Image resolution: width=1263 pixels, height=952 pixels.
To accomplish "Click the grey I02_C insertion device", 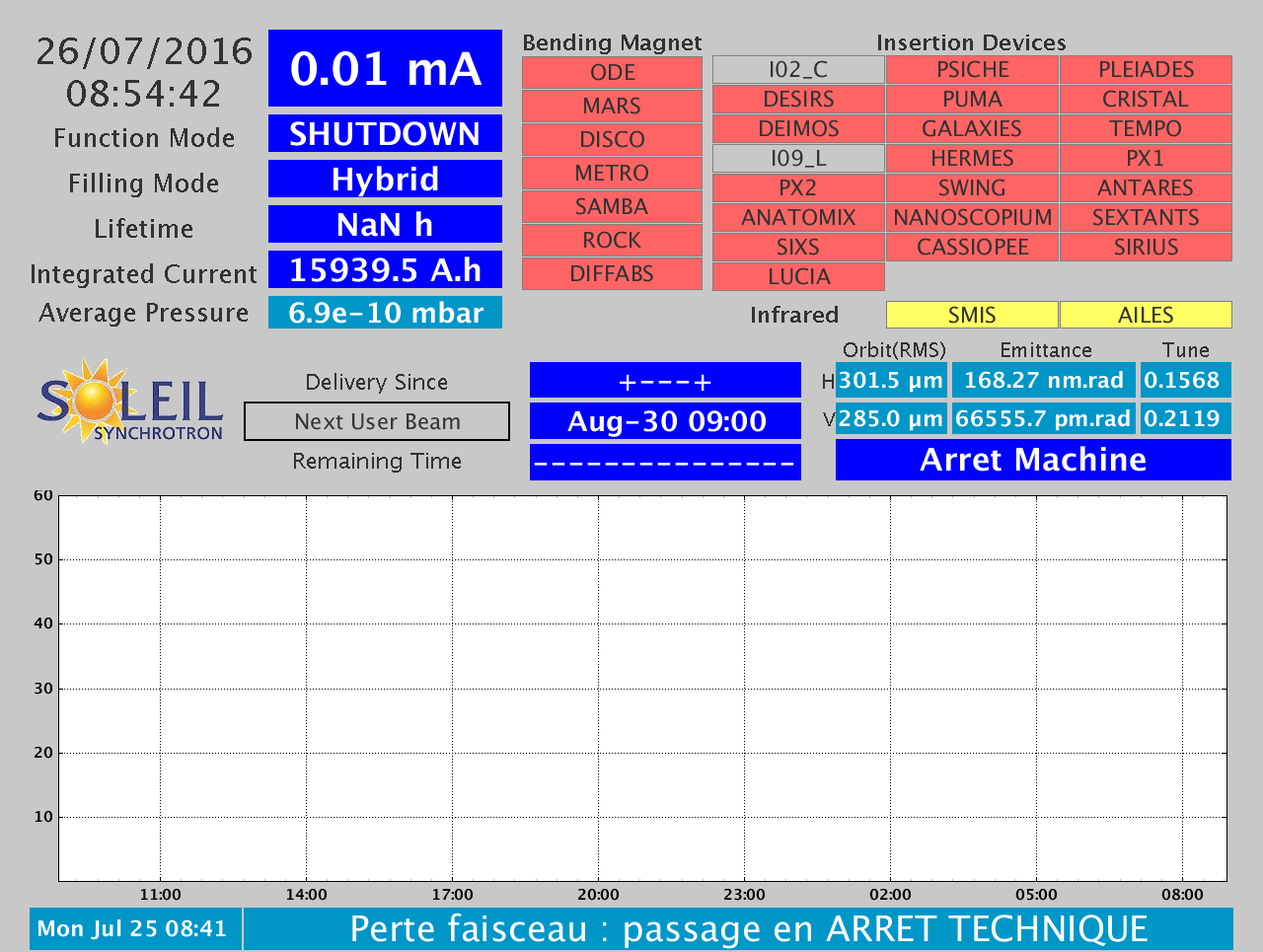I will tap(798, 70).
